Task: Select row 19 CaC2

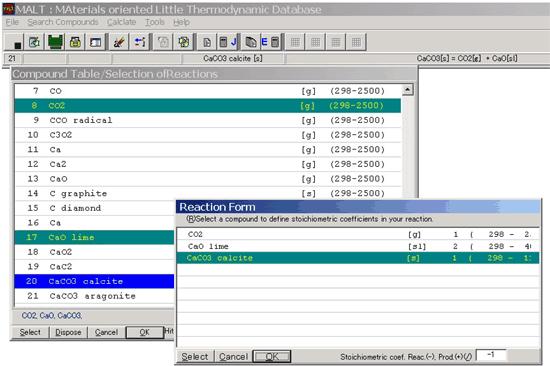Action: pos(95,267)
